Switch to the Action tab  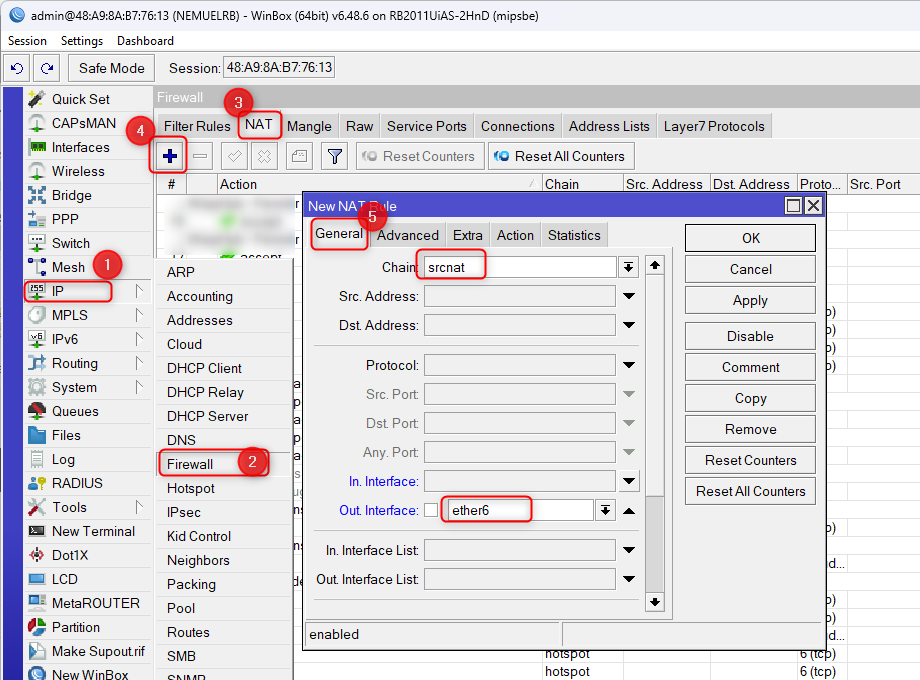click(x=515, y=235)
